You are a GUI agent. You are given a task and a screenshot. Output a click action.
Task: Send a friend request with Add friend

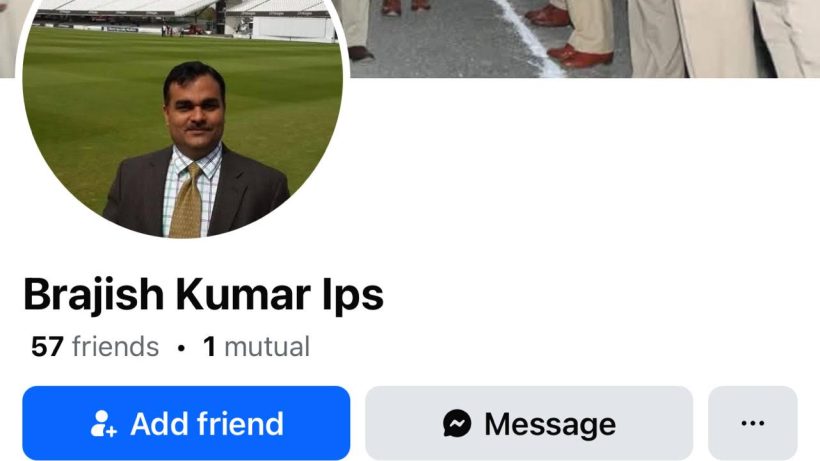click(x=186, y=423)
